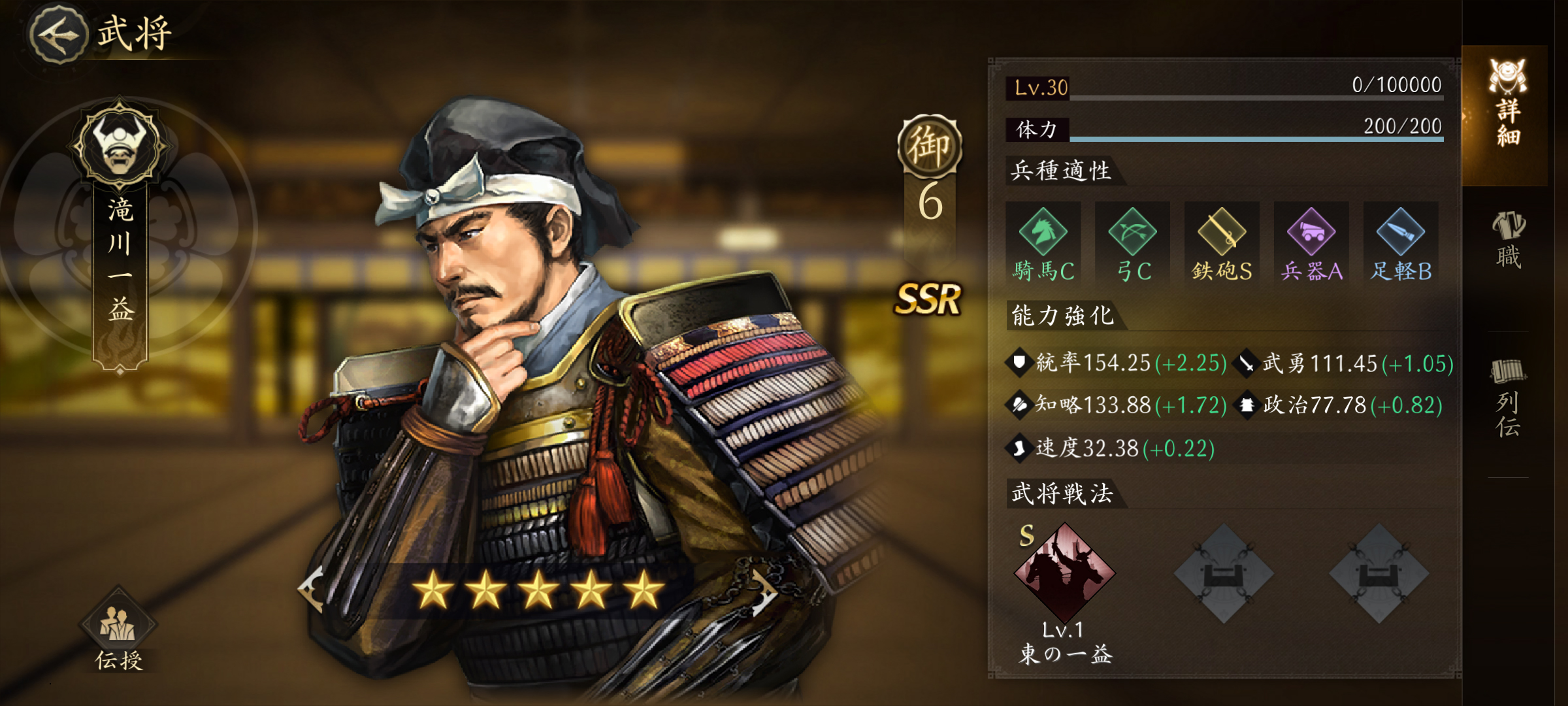Go back using the arrow button
Screen dimensions: 1568x706
(x=58, y=34)
